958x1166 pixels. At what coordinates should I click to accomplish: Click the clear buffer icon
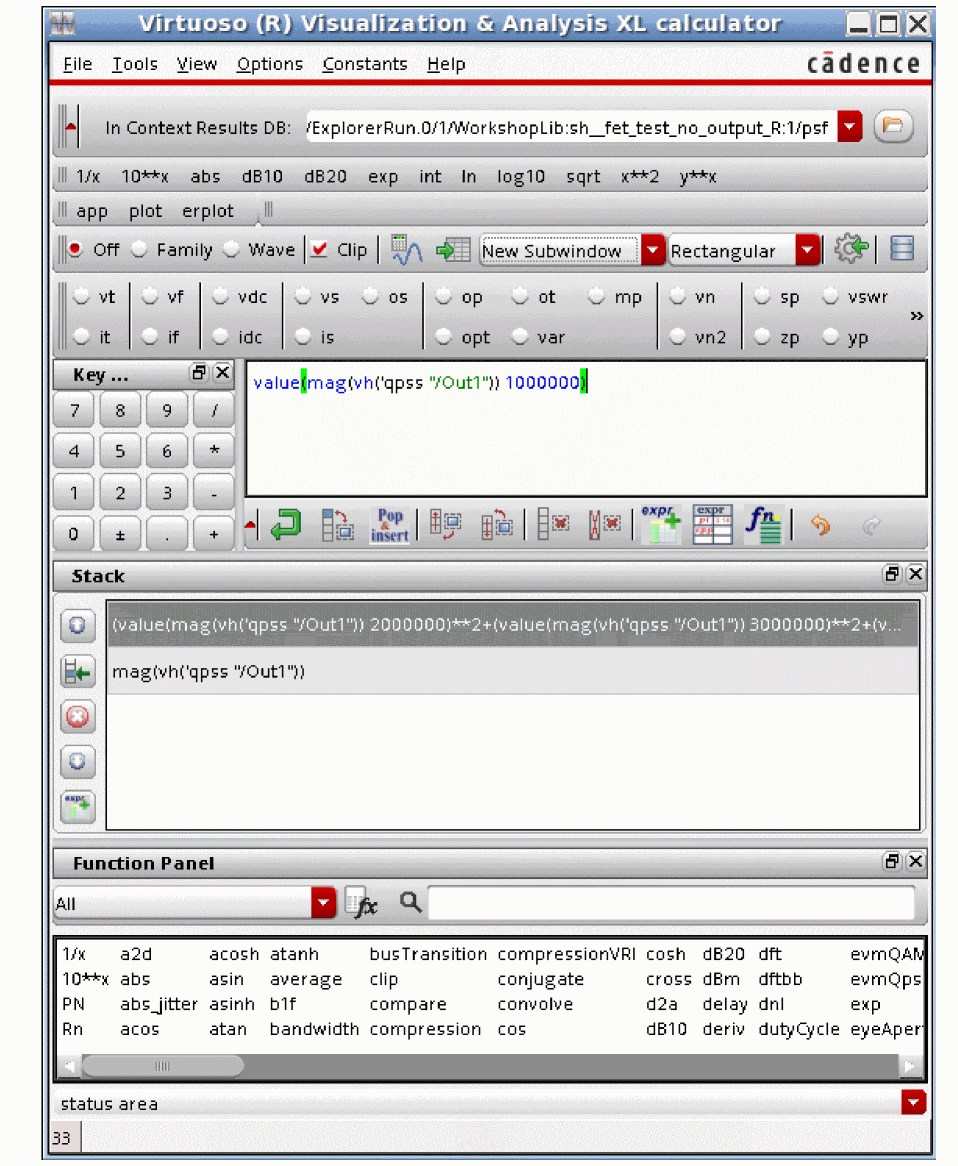553,525
